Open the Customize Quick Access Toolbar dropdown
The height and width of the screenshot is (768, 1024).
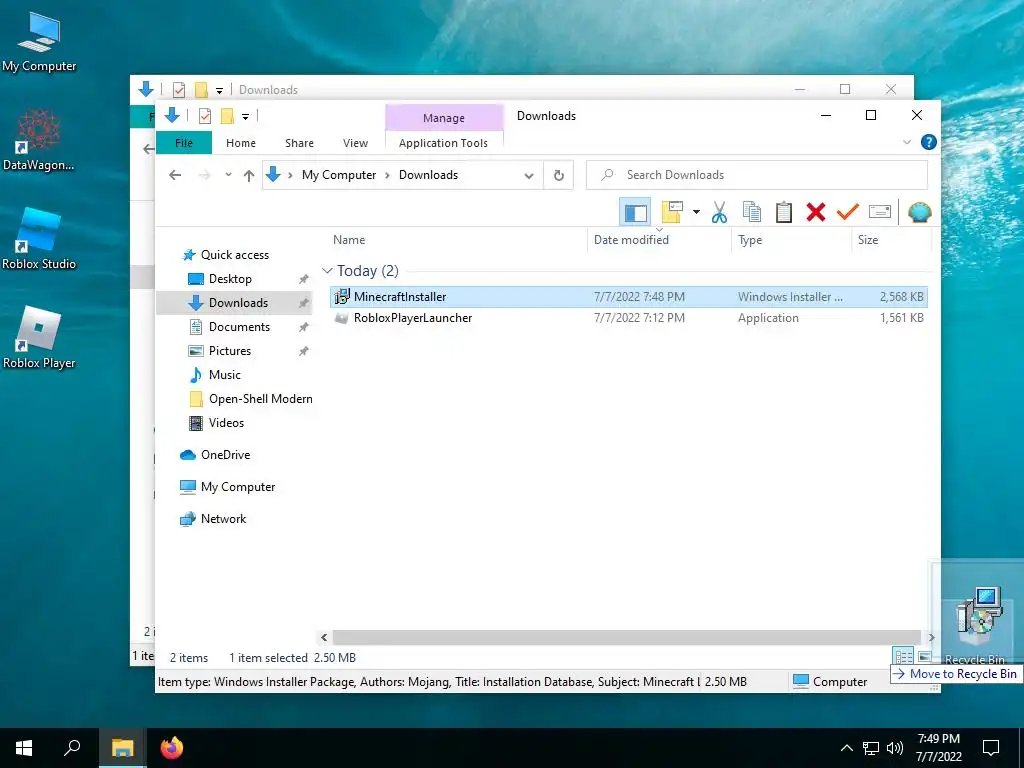point(246,117)
